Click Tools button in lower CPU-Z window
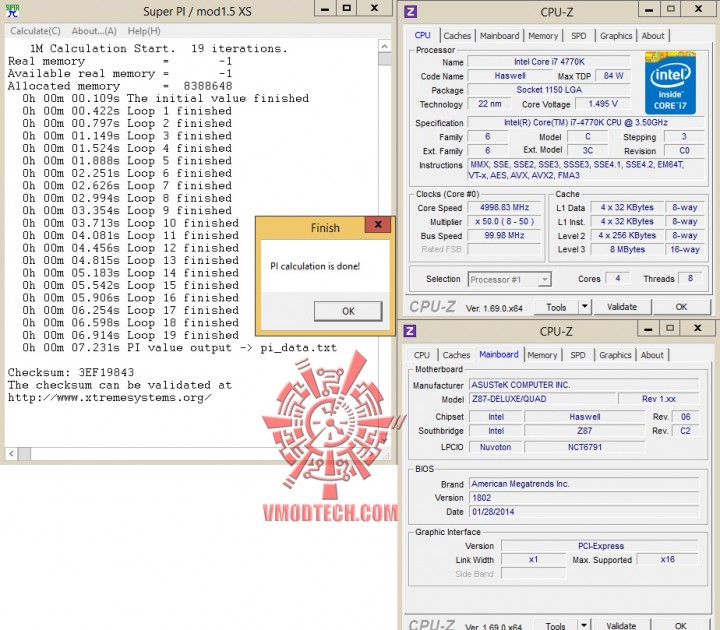 pos(556,625)
